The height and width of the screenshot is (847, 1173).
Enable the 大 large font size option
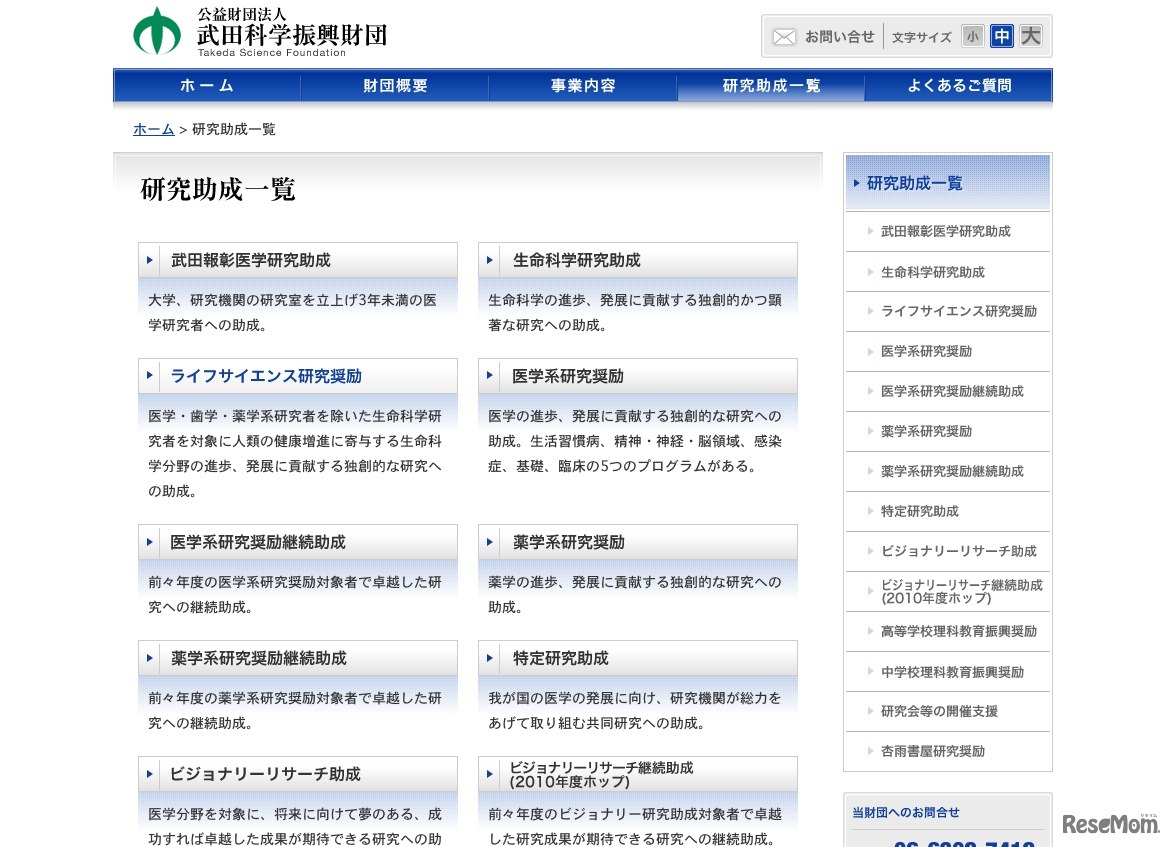click(x=1030, y=36)
